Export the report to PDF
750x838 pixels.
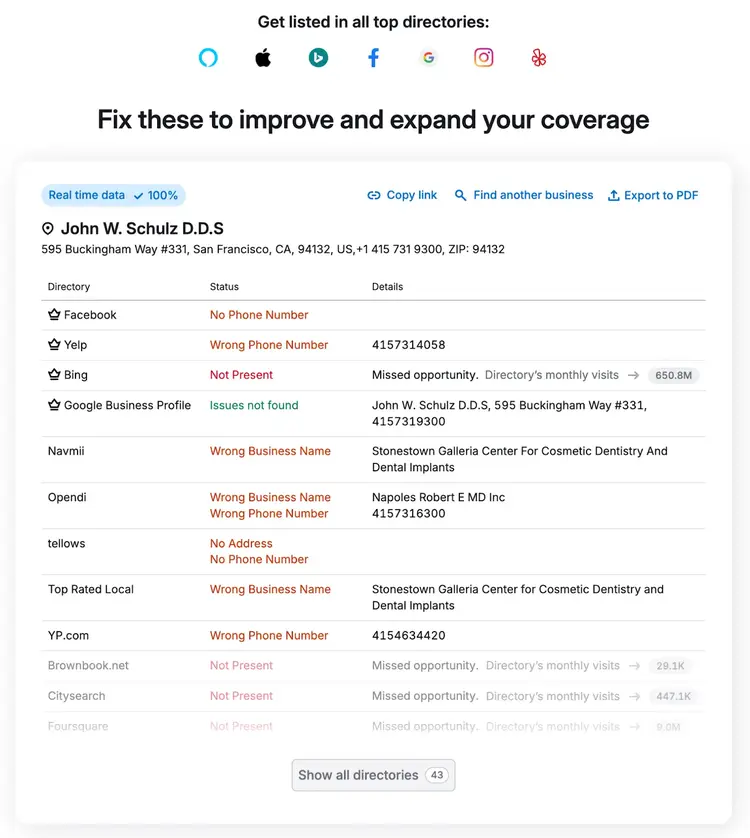click(653, 196)
